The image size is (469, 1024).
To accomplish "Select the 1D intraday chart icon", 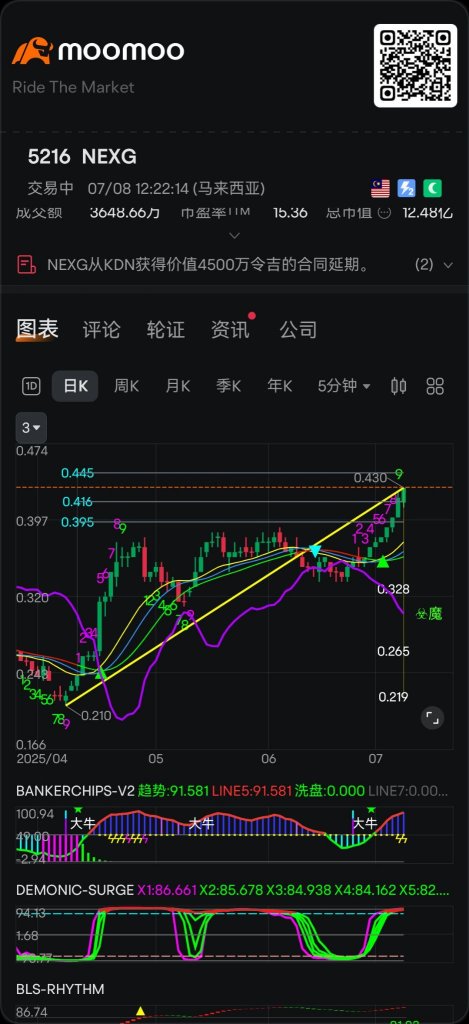I will 31,386.
